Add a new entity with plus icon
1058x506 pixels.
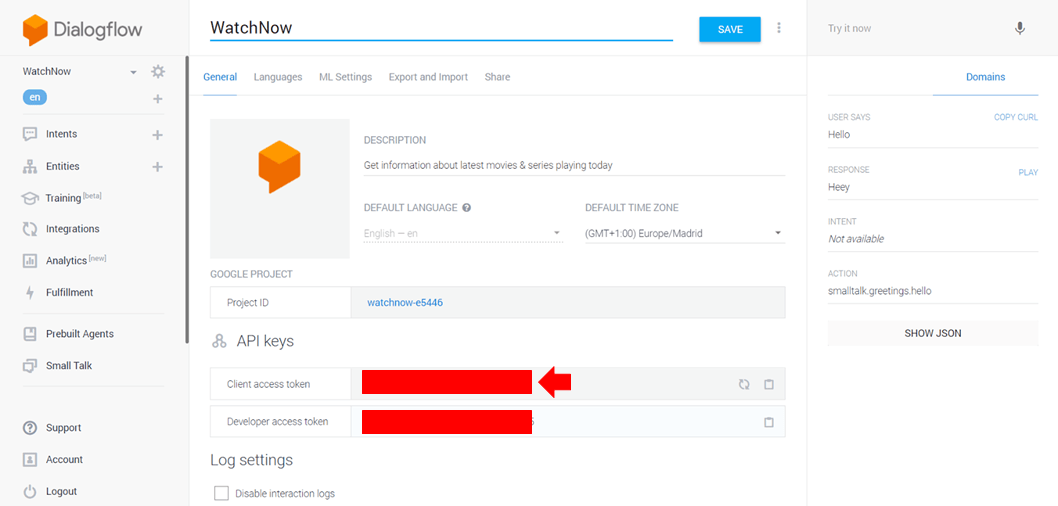coord(157,167)
